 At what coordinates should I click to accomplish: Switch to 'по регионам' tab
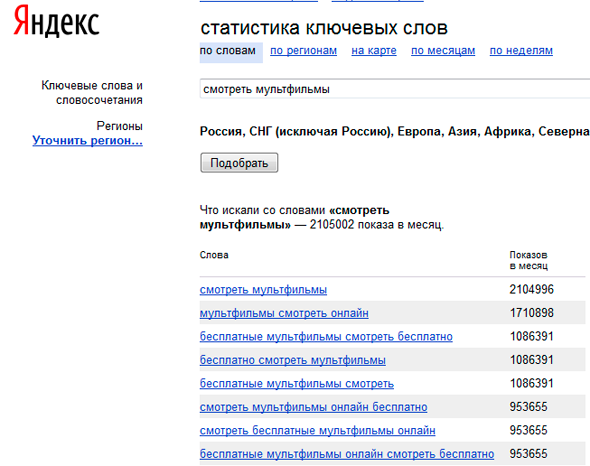coord(303,50)
